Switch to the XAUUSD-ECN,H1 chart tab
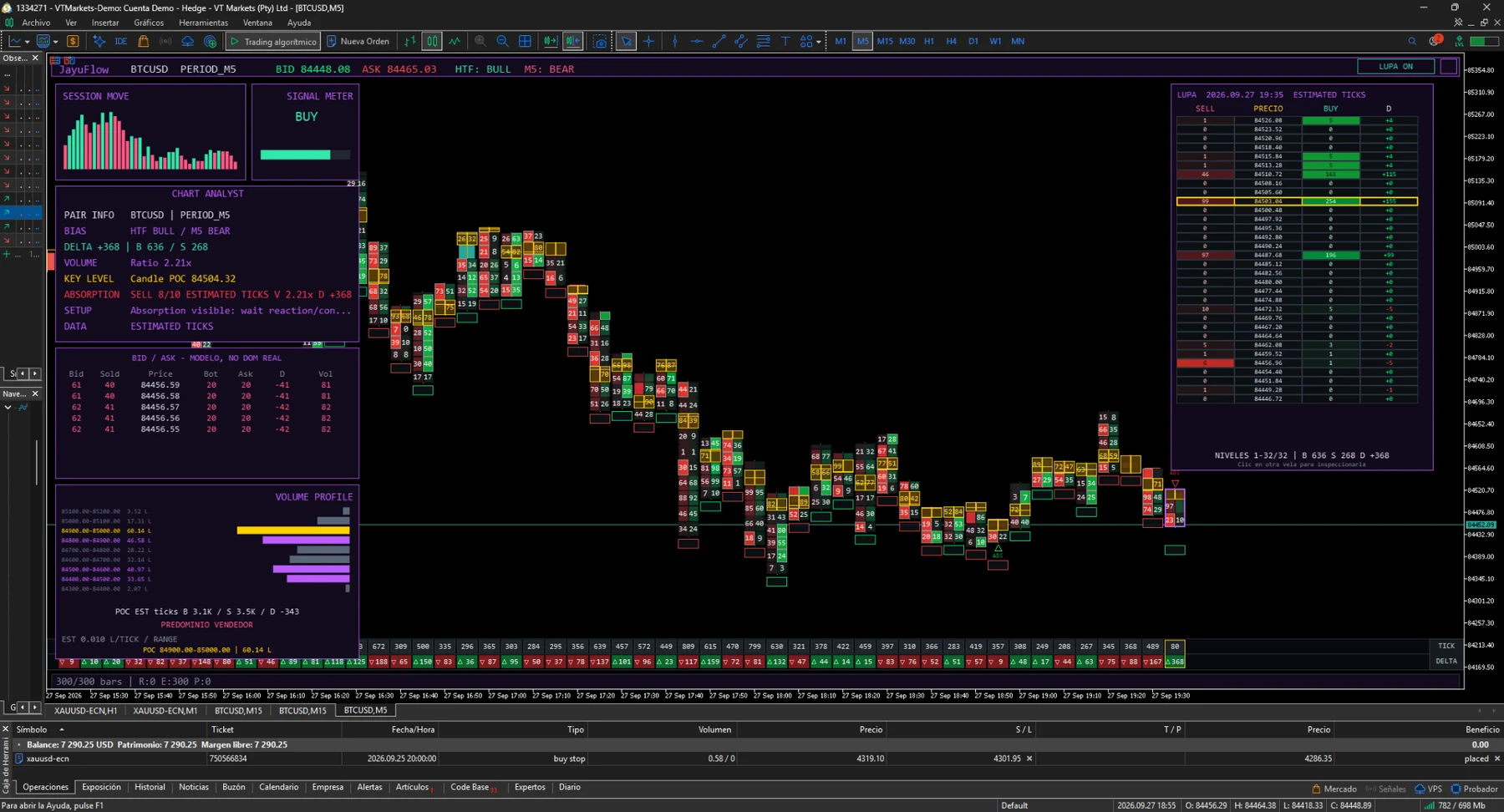The width and height of the screenshot is (1504, 812). coord(85,710)
